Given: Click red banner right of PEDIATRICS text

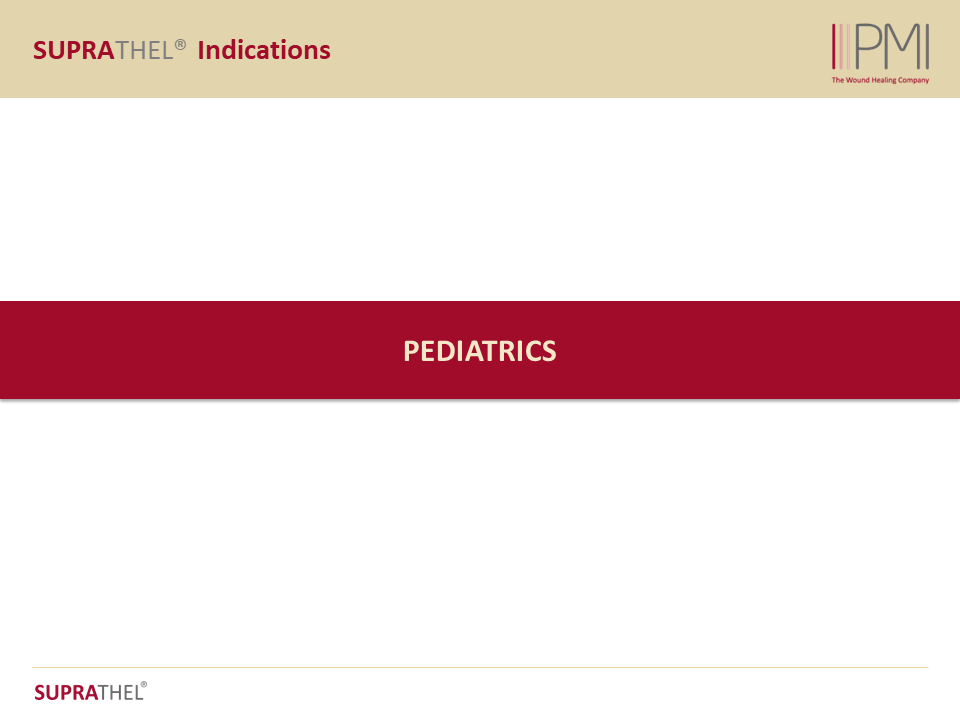Looking at the screenshot, I should coord(760,351).
